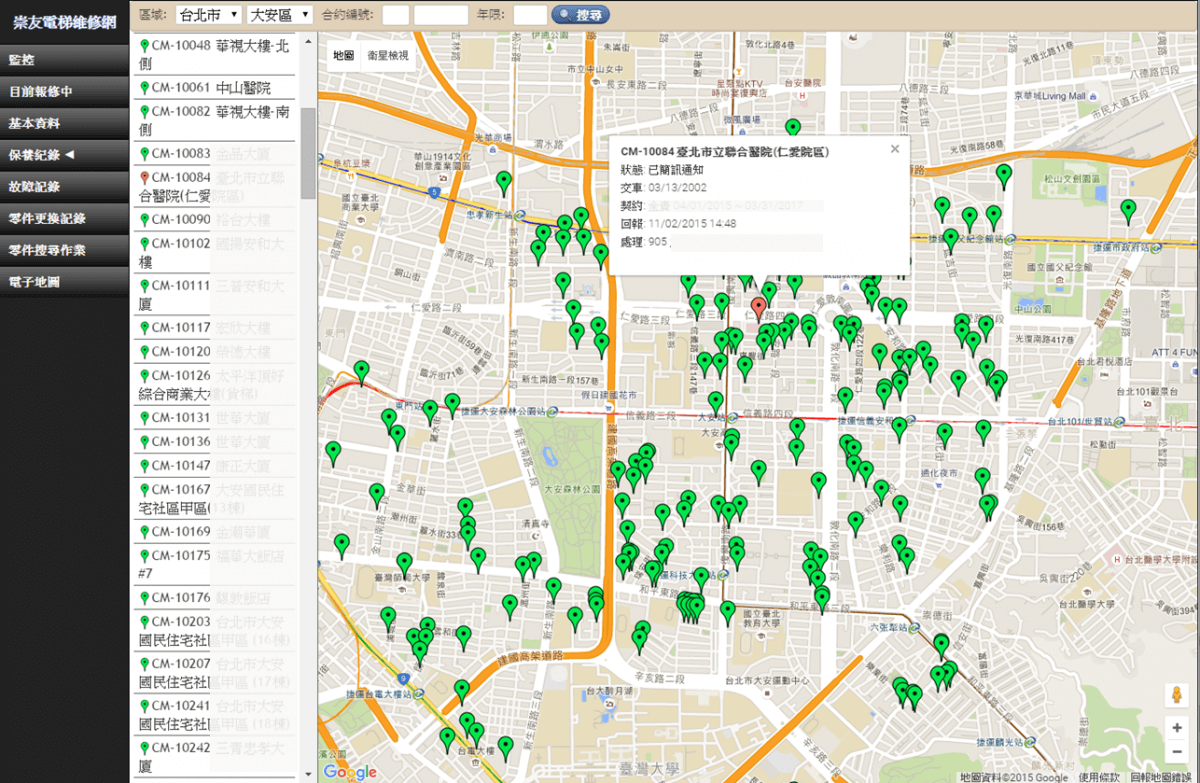Open the 大安區 district dropdown
This screenshot has width=1200, height=783.
point(281,14)
